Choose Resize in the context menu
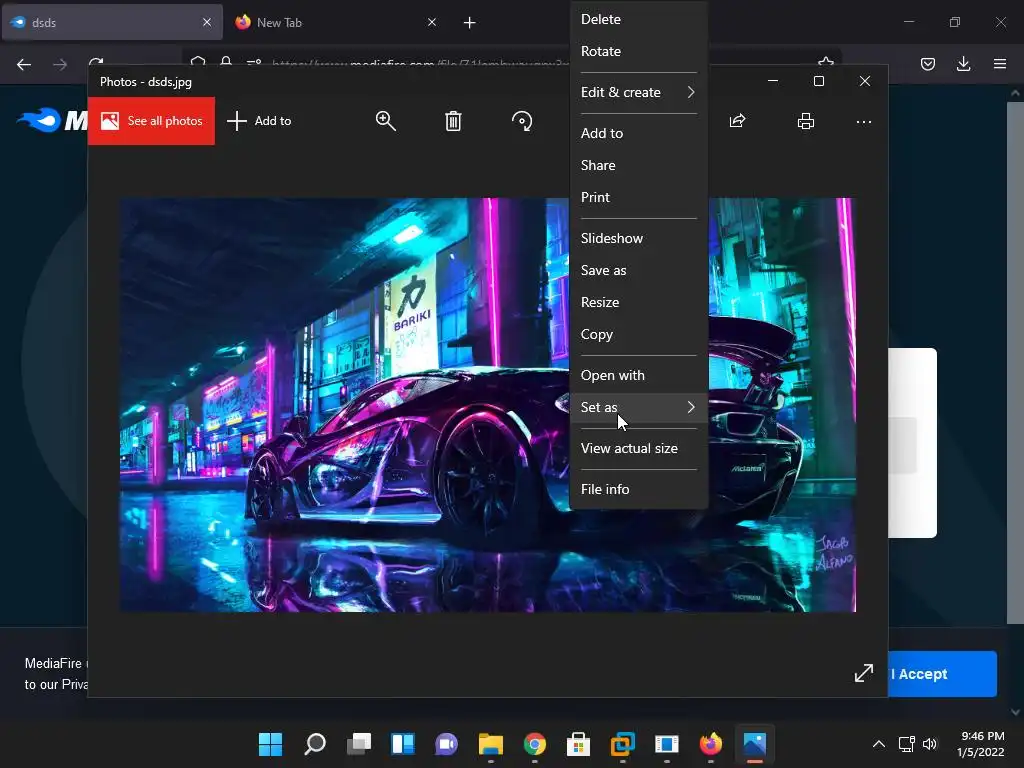This screenshot has width=1024, height=768. (639, 302)
